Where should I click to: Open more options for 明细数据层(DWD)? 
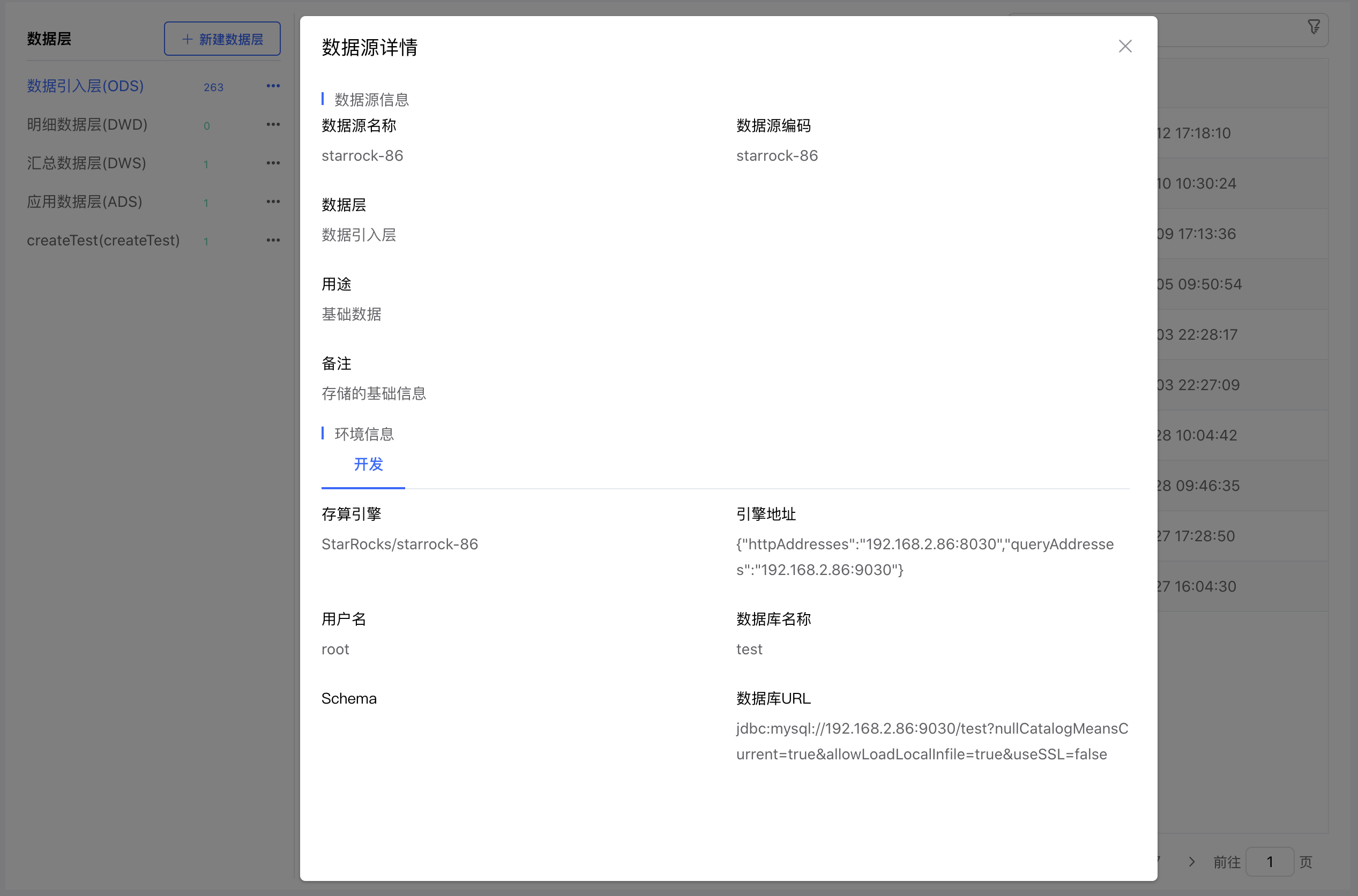tap(273, 124)
